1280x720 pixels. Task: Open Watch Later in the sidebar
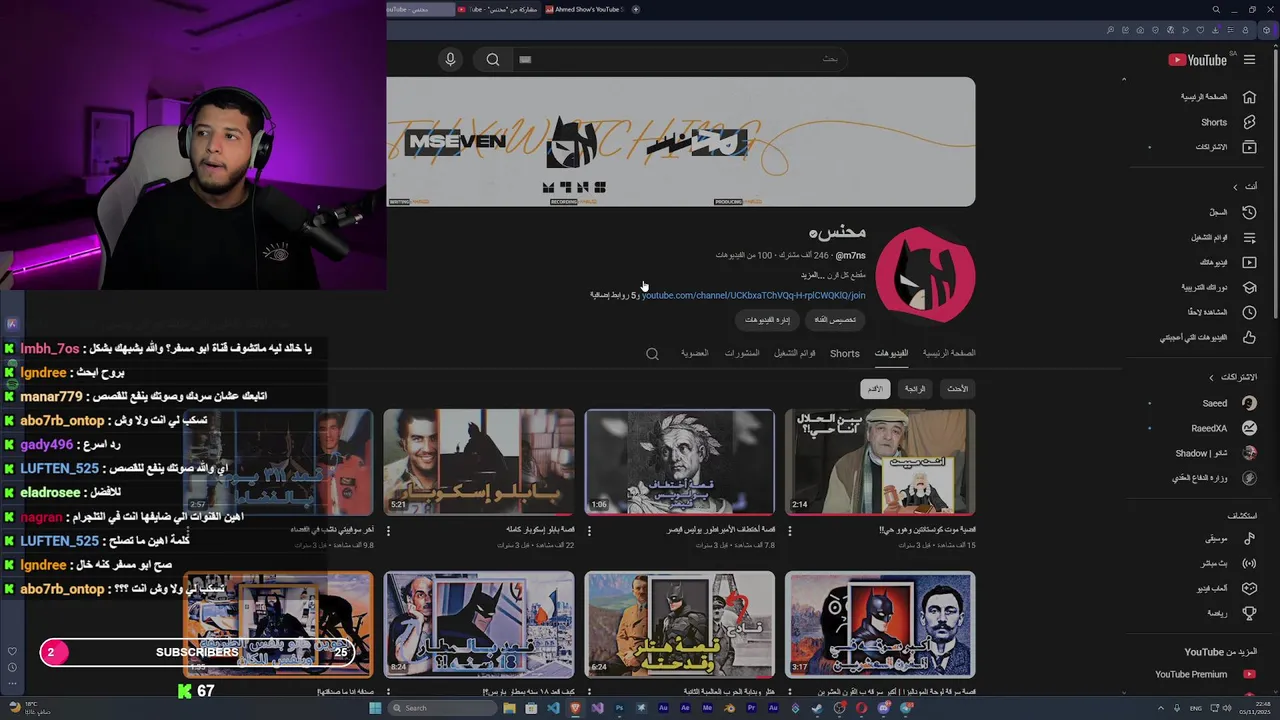point(1222,312)
